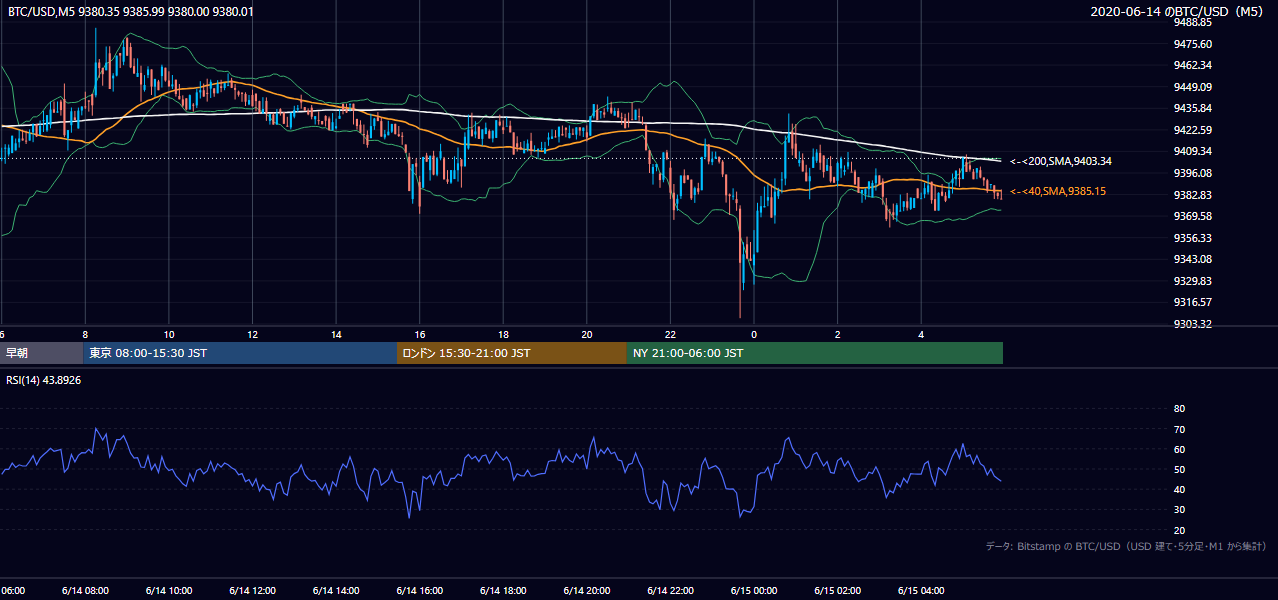Click the 6/14 08:00 date axis label
The width and height of the screenshot is (1278, 600).
point(84,591)
